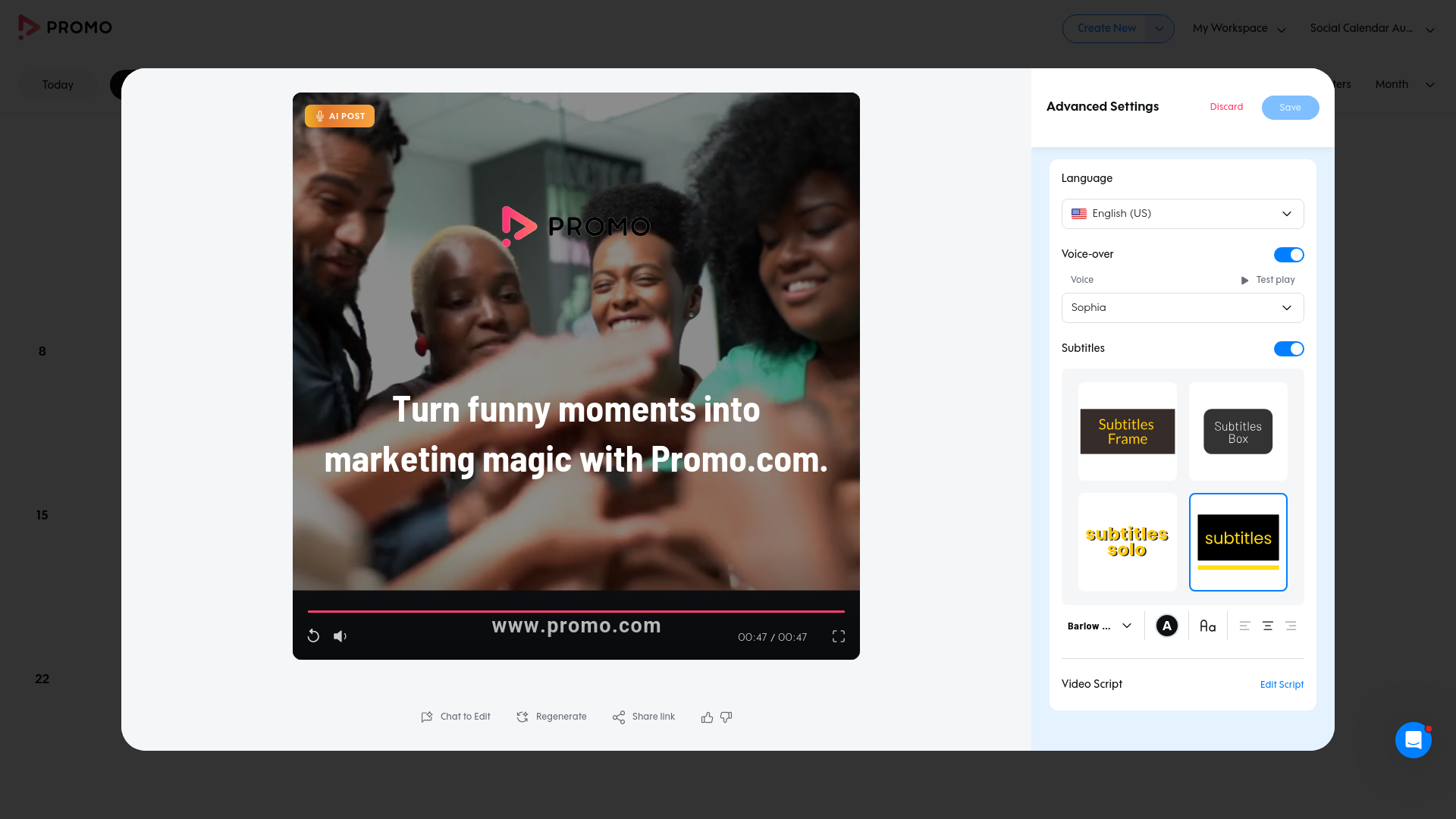1456x819 pixels.
Task: Align subtitles left
Action: [x=1244, y=626]
